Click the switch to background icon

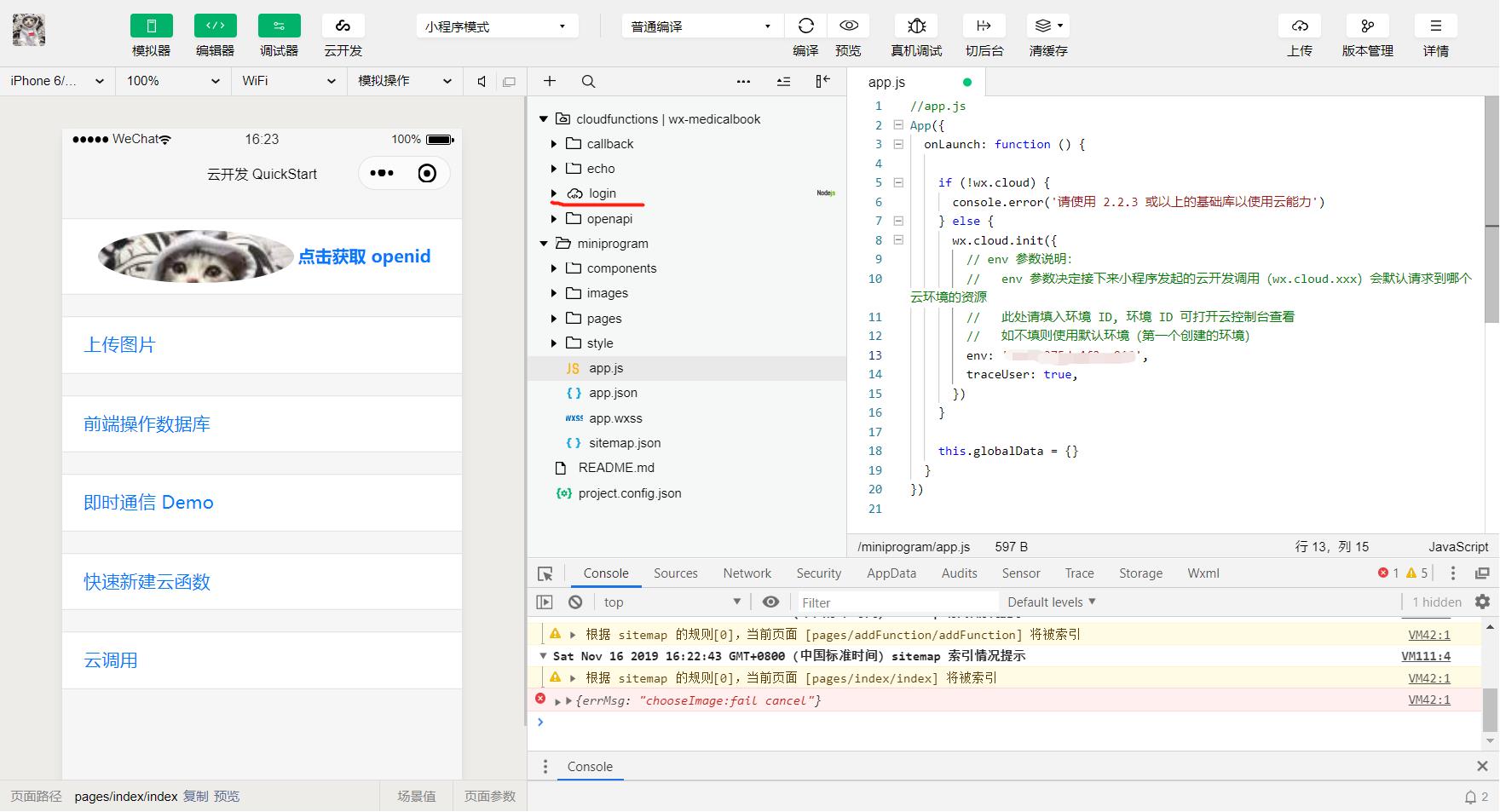coord(984,26)
